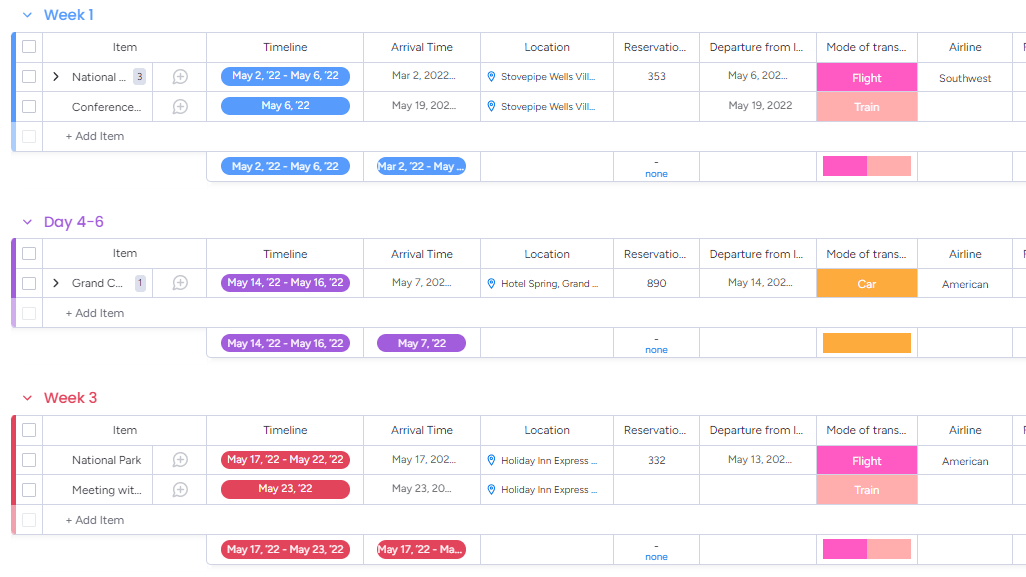Click the Airline column header in Week 1
The height and width of the screenshot is (577, 1026).
click(x=964, y=47)
